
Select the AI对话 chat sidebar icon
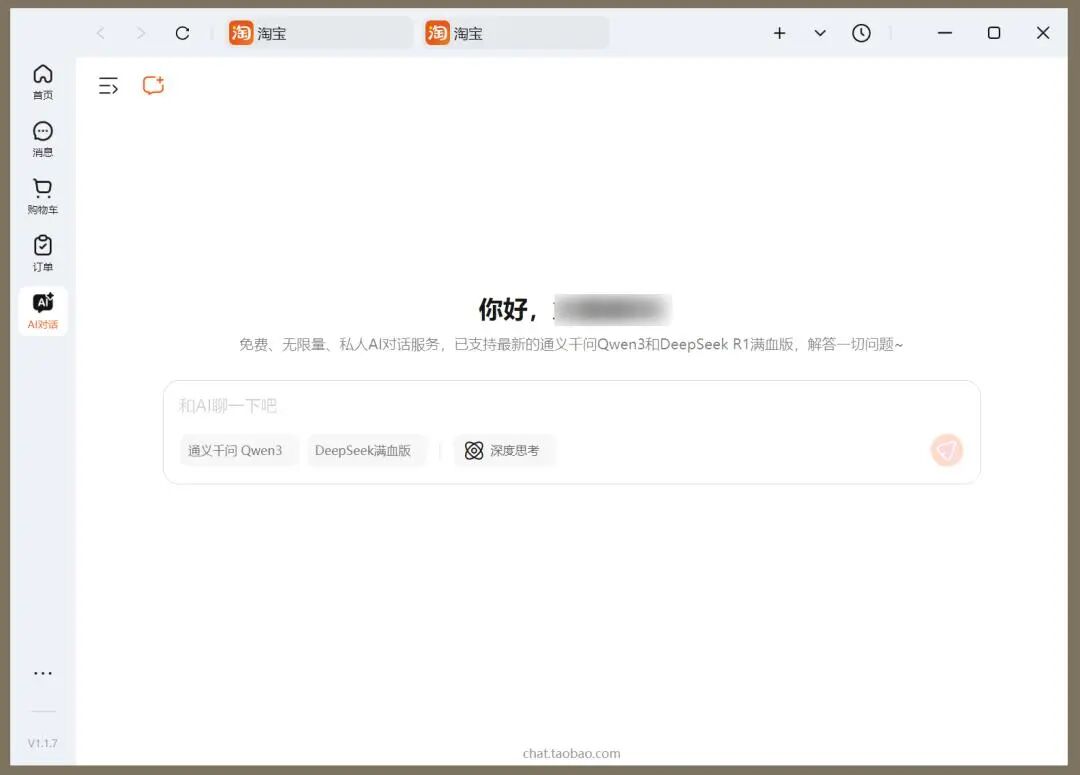click(42, 308)
